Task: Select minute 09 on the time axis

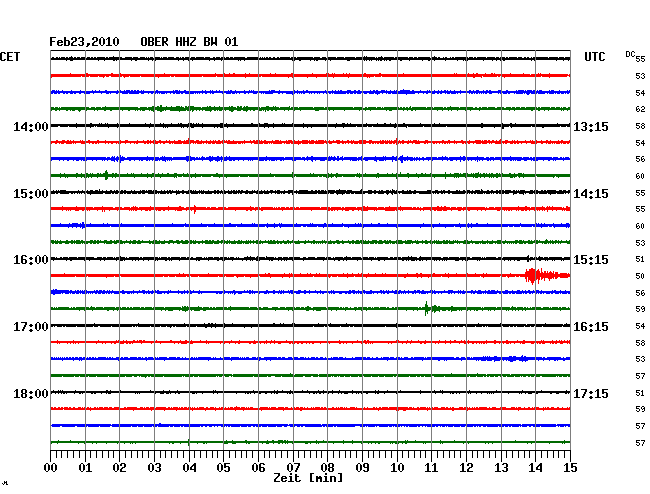Action: click(362, 467)
